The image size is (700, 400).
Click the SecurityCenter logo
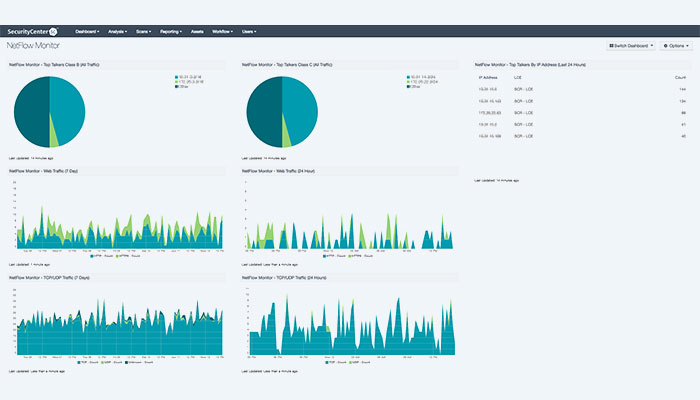(x=33, y=31)
